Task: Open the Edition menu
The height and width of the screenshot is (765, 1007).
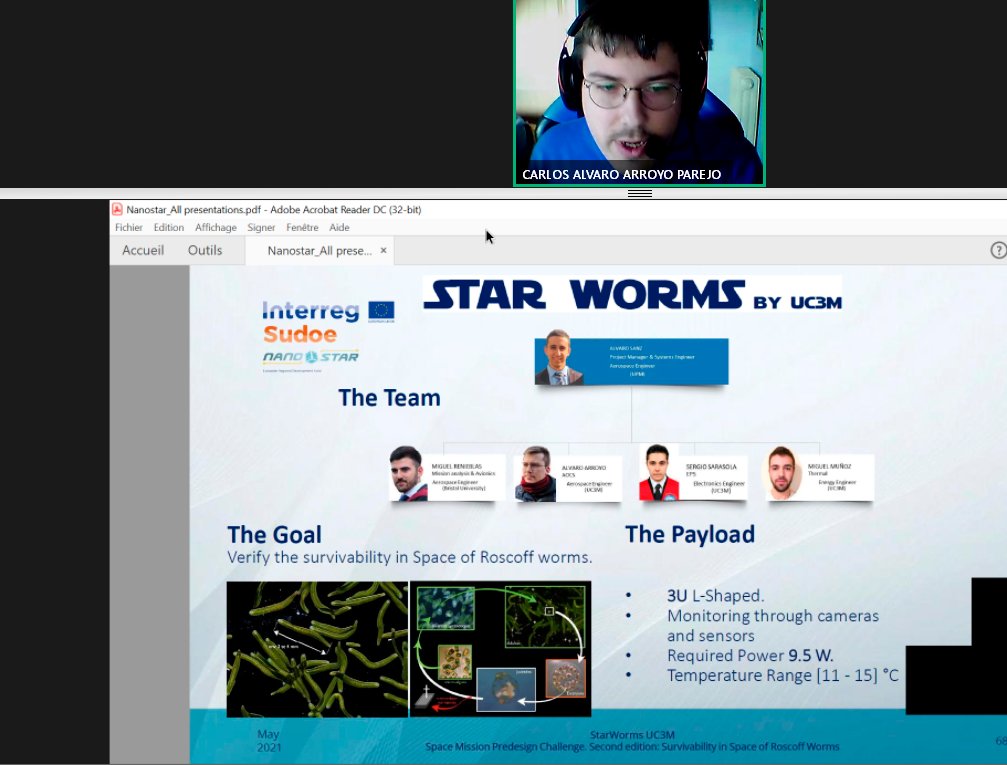Action: tap(168, 227)
